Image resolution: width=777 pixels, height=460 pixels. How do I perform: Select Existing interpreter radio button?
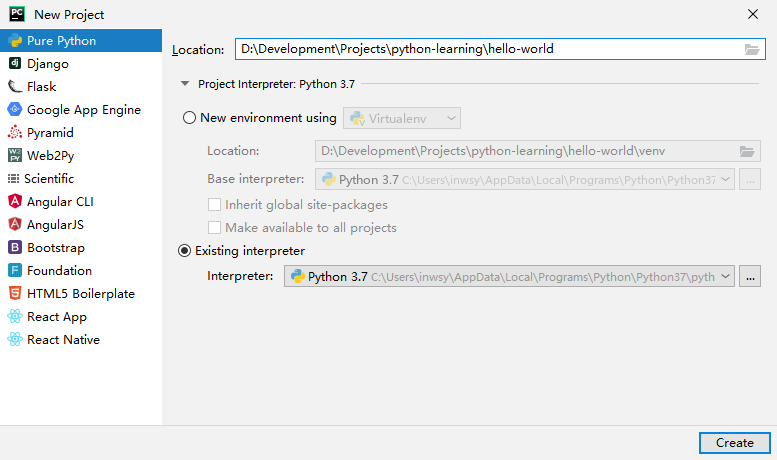184,251
